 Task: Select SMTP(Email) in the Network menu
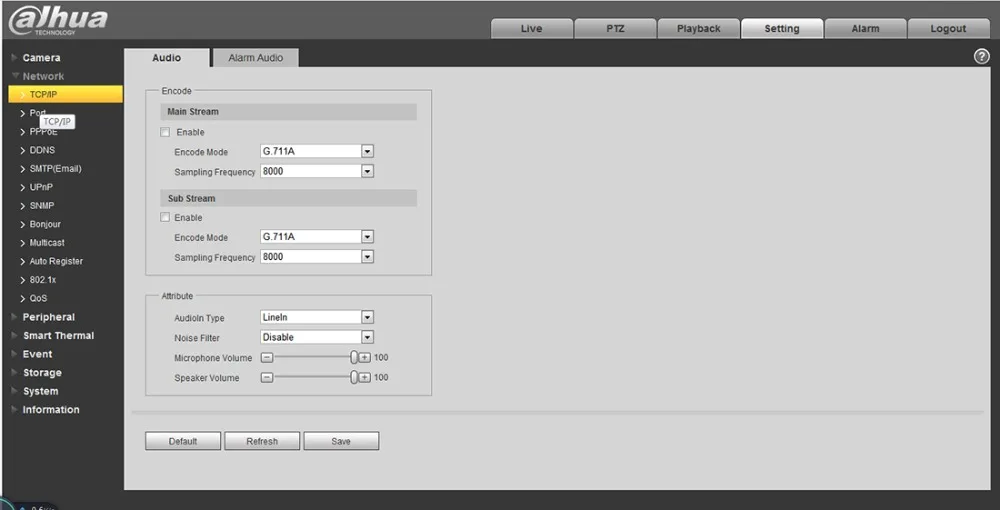pos(55,169)
